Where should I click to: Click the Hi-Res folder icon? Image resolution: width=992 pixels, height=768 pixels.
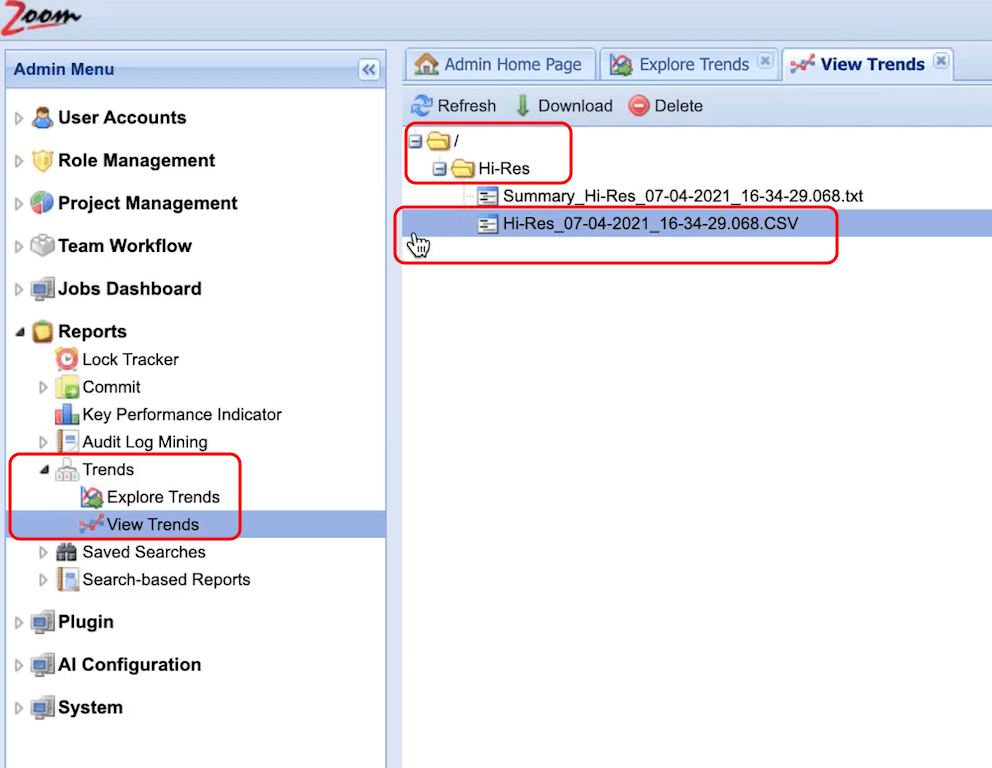point(463,168)
